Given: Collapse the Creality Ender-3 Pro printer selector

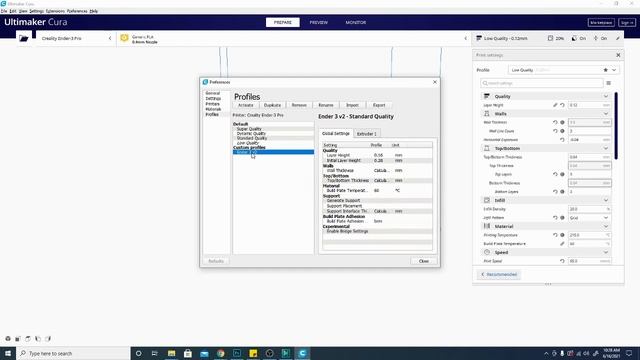Looking at the screenshot, I should tap(110, 38).
